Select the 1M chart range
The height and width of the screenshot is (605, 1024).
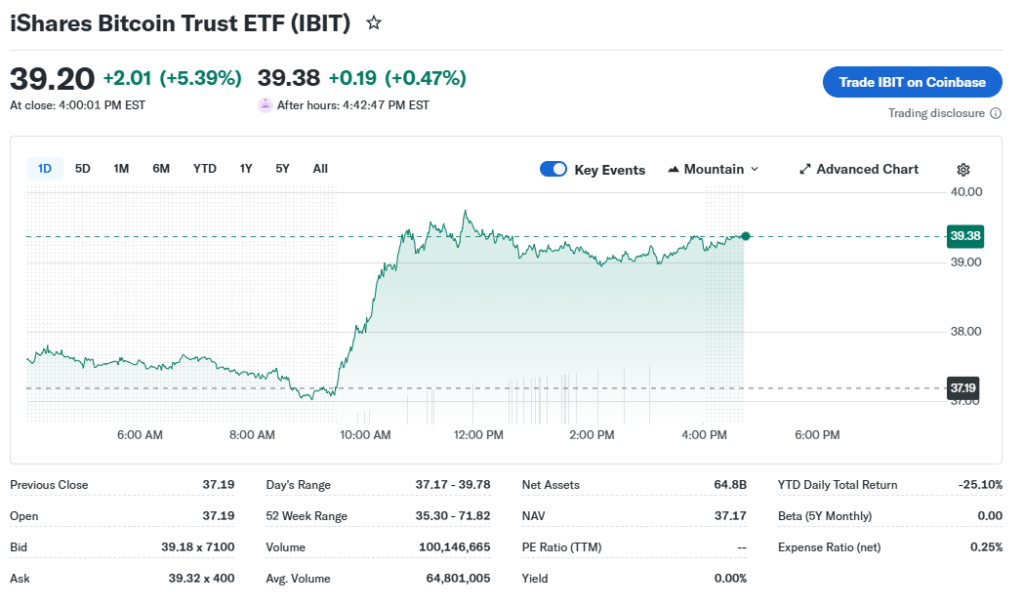(x=121, y=169)
